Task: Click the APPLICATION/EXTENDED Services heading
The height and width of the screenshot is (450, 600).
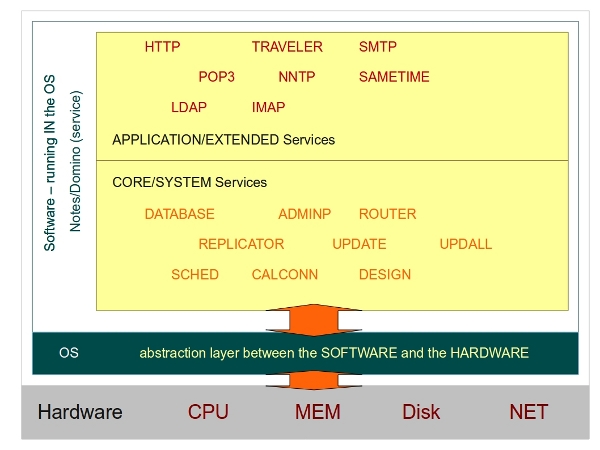Action: pos(224,140)
